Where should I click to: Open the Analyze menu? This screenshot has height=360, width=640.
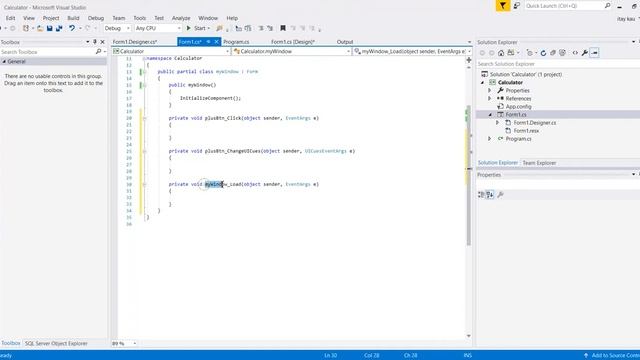(x=181, y=18)
